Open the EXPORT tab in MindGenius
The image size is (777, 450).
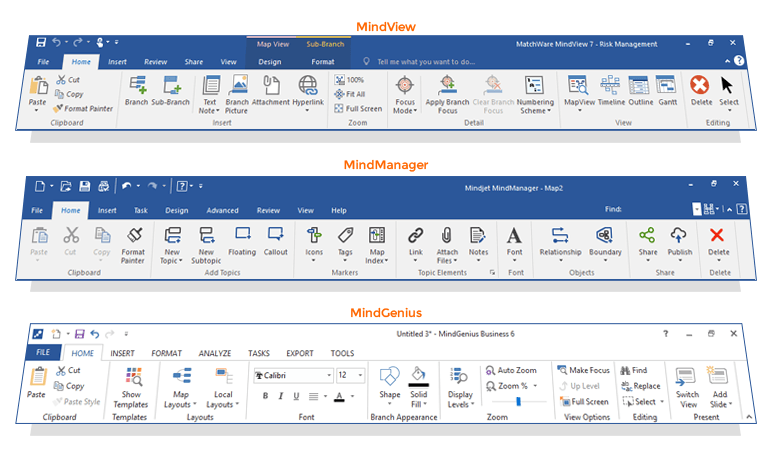pyautogui.click(x=300, y=353)
